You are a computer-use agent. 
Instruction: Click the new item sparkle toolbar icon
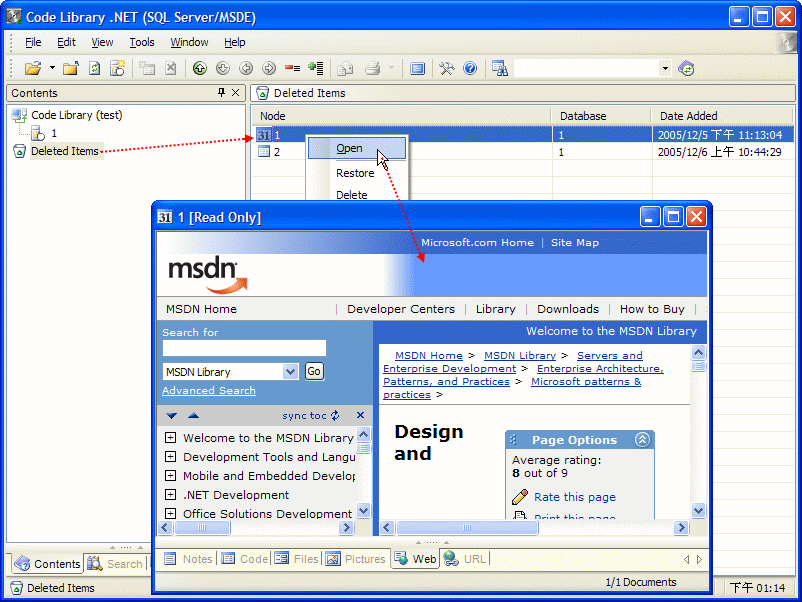click(x=117, y=68)
